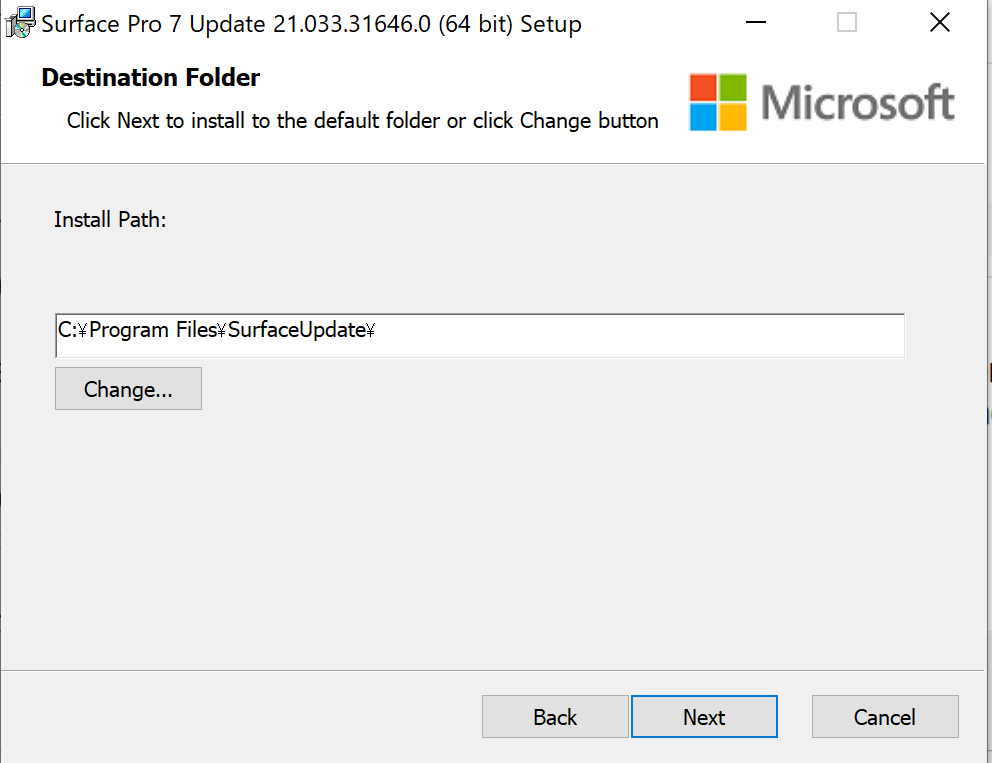Cancel the setup wizard

[x=885, y=717]
